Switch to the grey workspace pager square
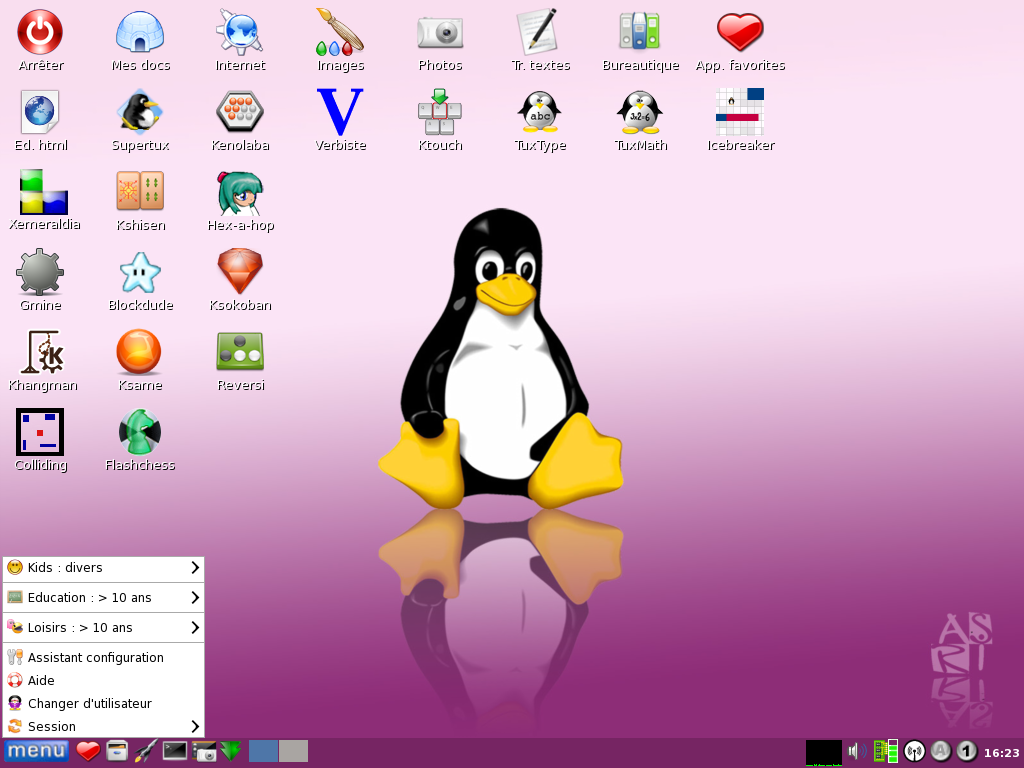 pos(293,751)
